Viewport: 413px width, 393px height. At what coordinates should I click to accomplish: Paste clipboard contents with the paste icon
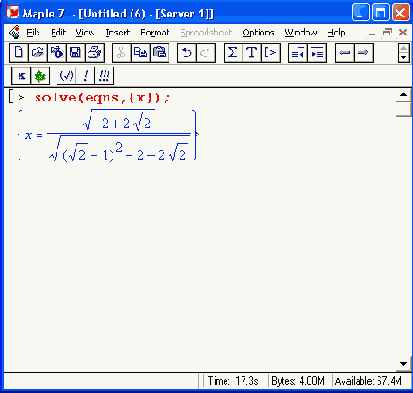[x=160, y=53]
